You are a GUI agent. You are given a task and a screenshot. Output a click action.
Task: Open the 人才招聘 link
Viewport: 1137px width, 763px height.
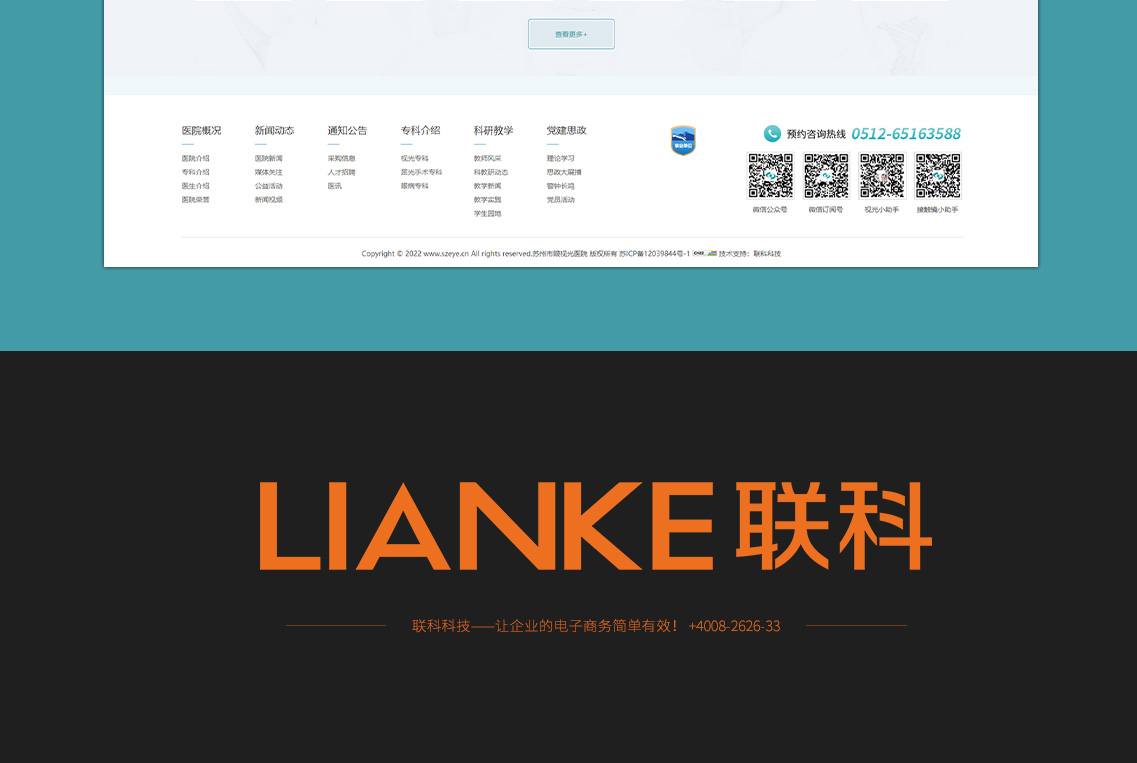(x=341, y=172)
